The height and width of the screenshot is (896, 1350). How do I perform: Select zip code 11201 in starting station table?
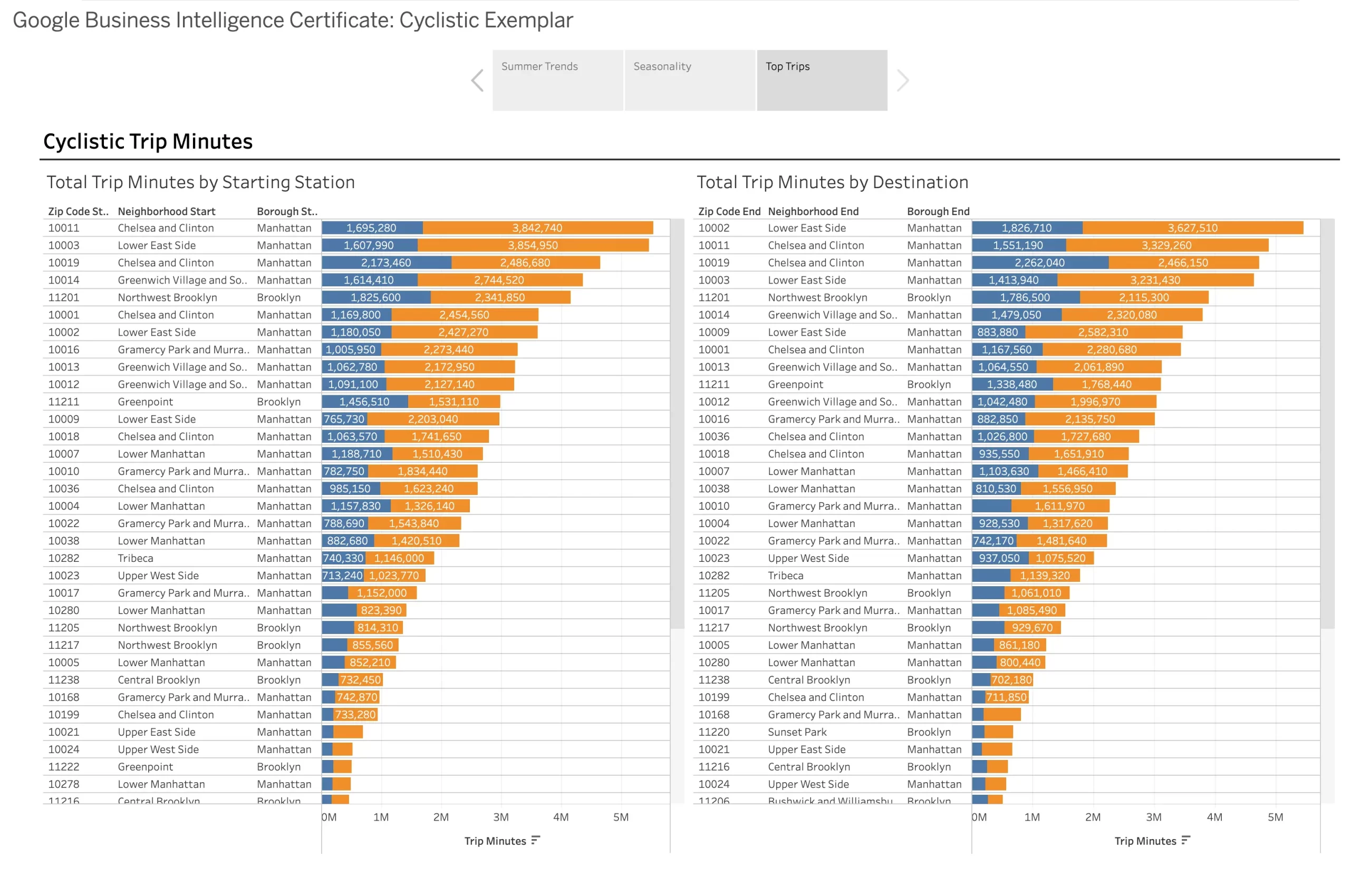coord(63,298)
